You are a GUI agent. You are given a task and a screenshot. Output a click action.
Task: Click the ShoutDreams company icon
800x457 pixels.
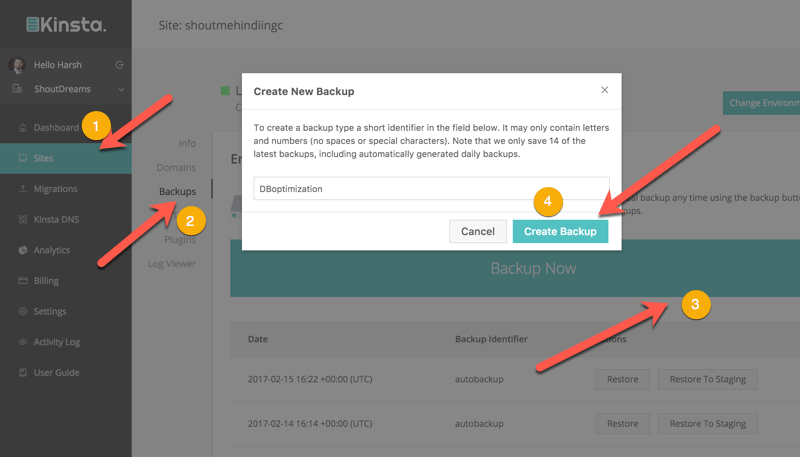[17, 89]
